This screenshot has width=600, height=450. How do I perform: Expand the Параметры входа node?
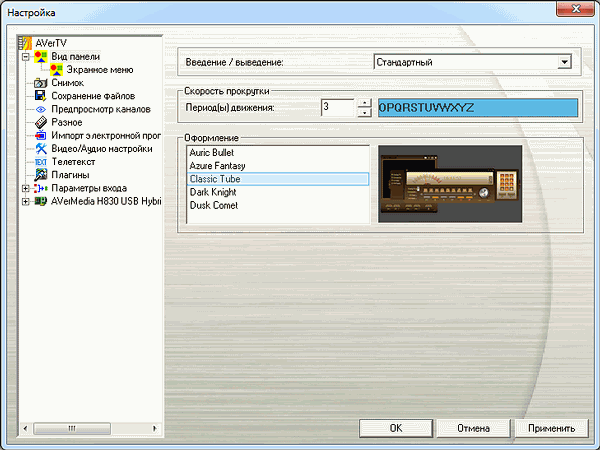(x=26, y=188)
